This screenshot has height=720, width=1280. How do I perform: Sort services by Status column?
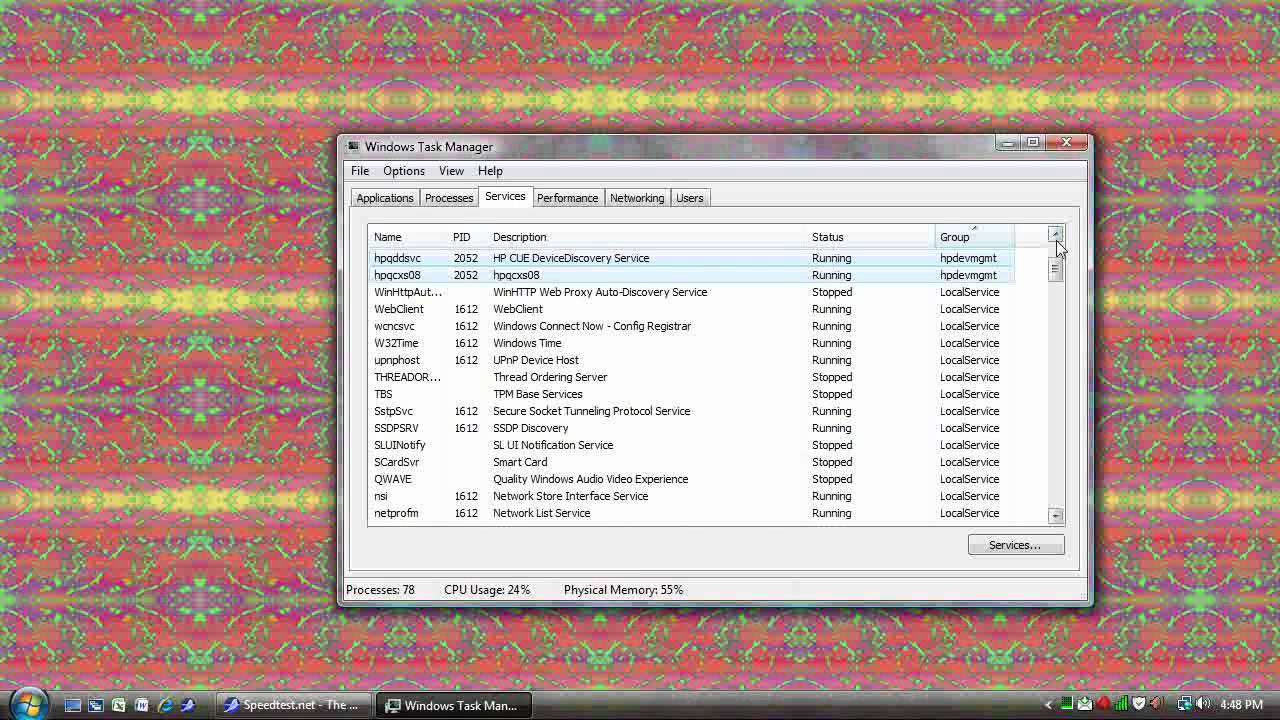[870, 237]
